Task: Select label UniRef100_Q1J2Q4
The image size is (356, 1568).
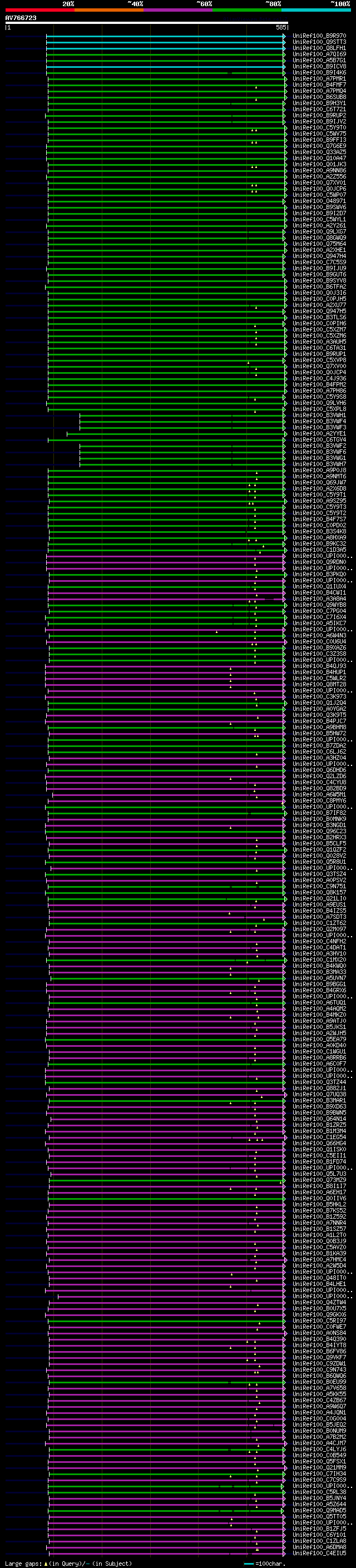Action: pos(319,703)
